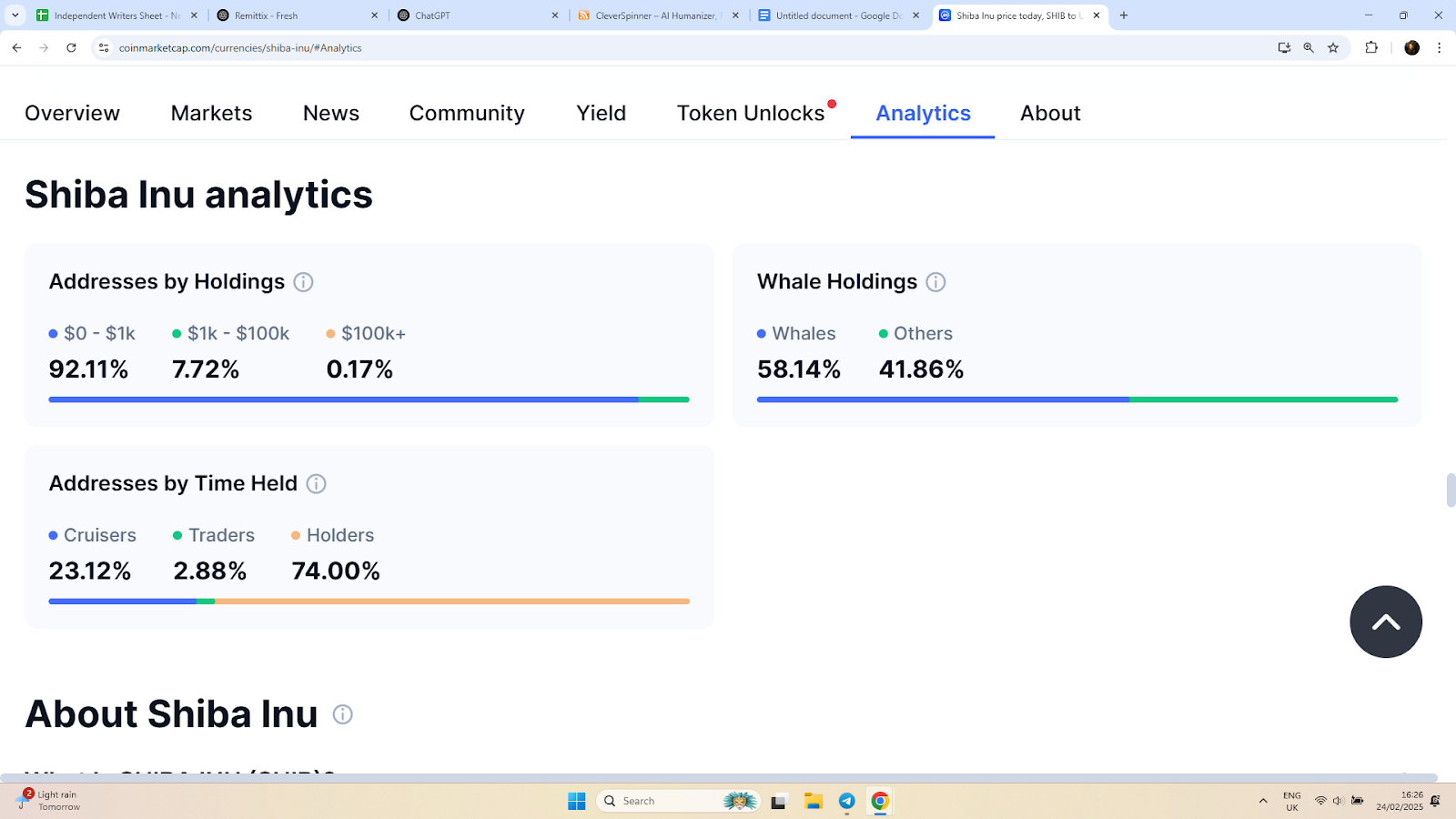Open the Task View taskbar icon
Screen dimensions: 1456x819
(778, 801)
